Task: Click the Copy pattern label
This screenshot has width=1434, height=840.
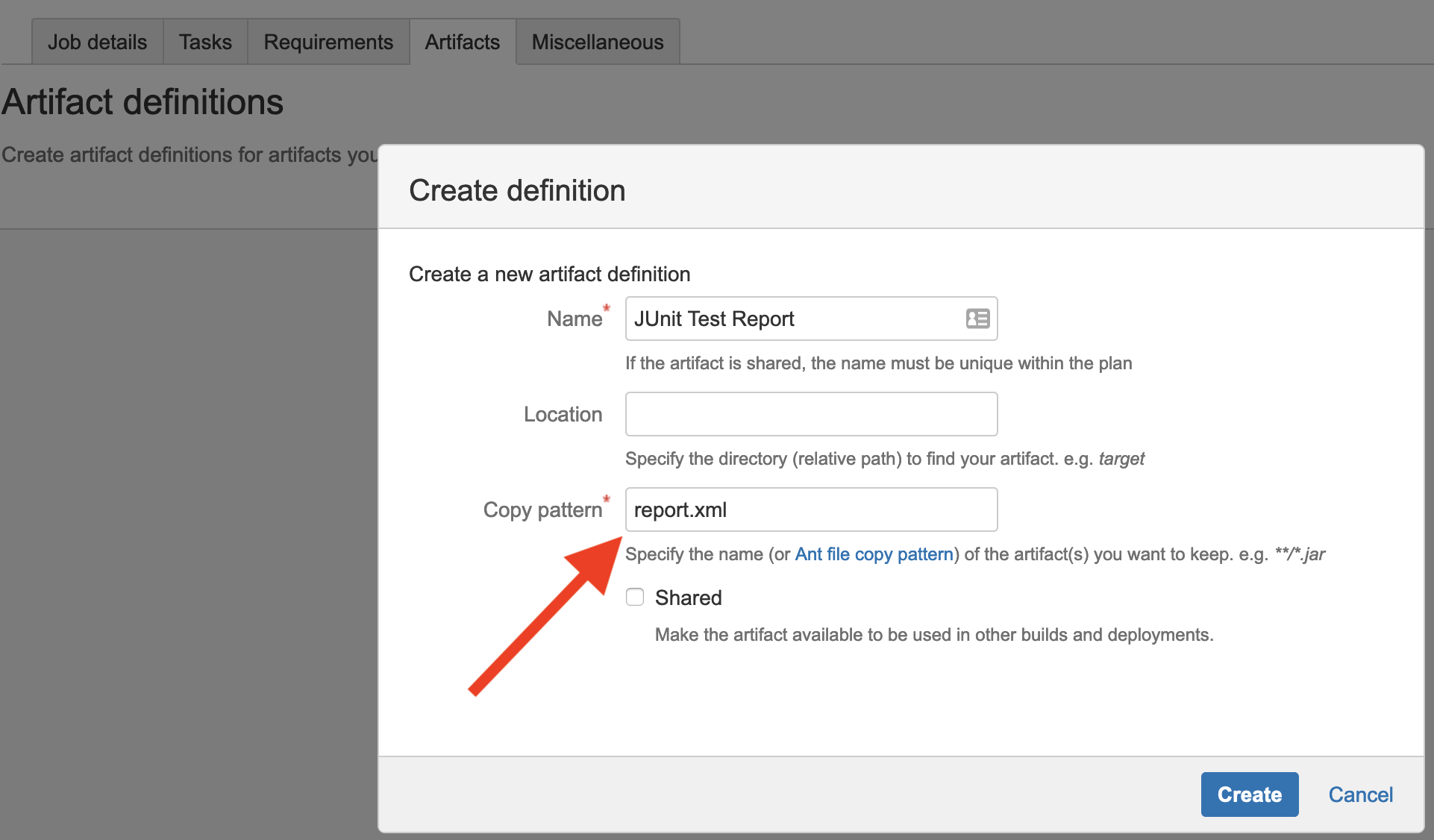Action: (x=542, y=510)
